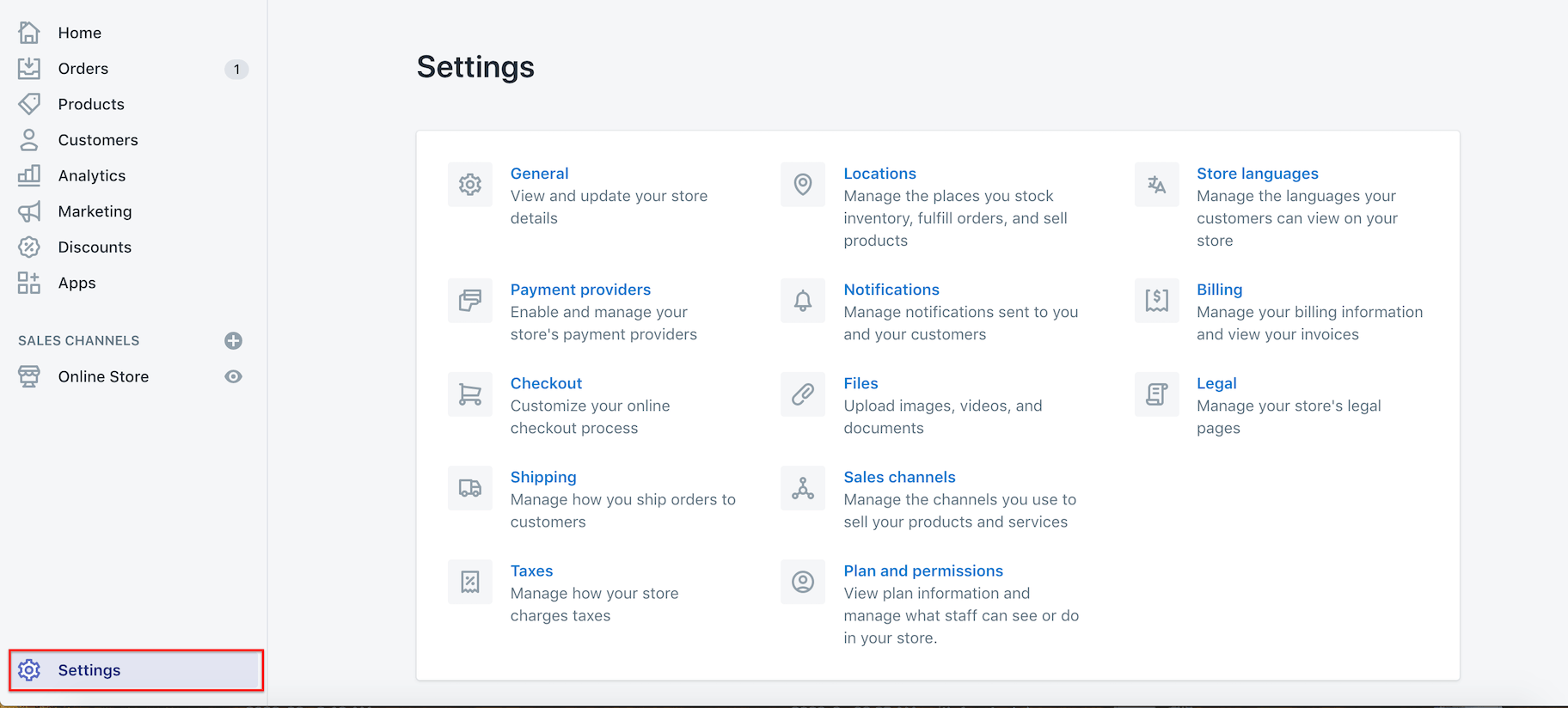Viewport: 1568px width, 708px height.
Task: Select the Shipping truck icon
Action: coord(469,488)
